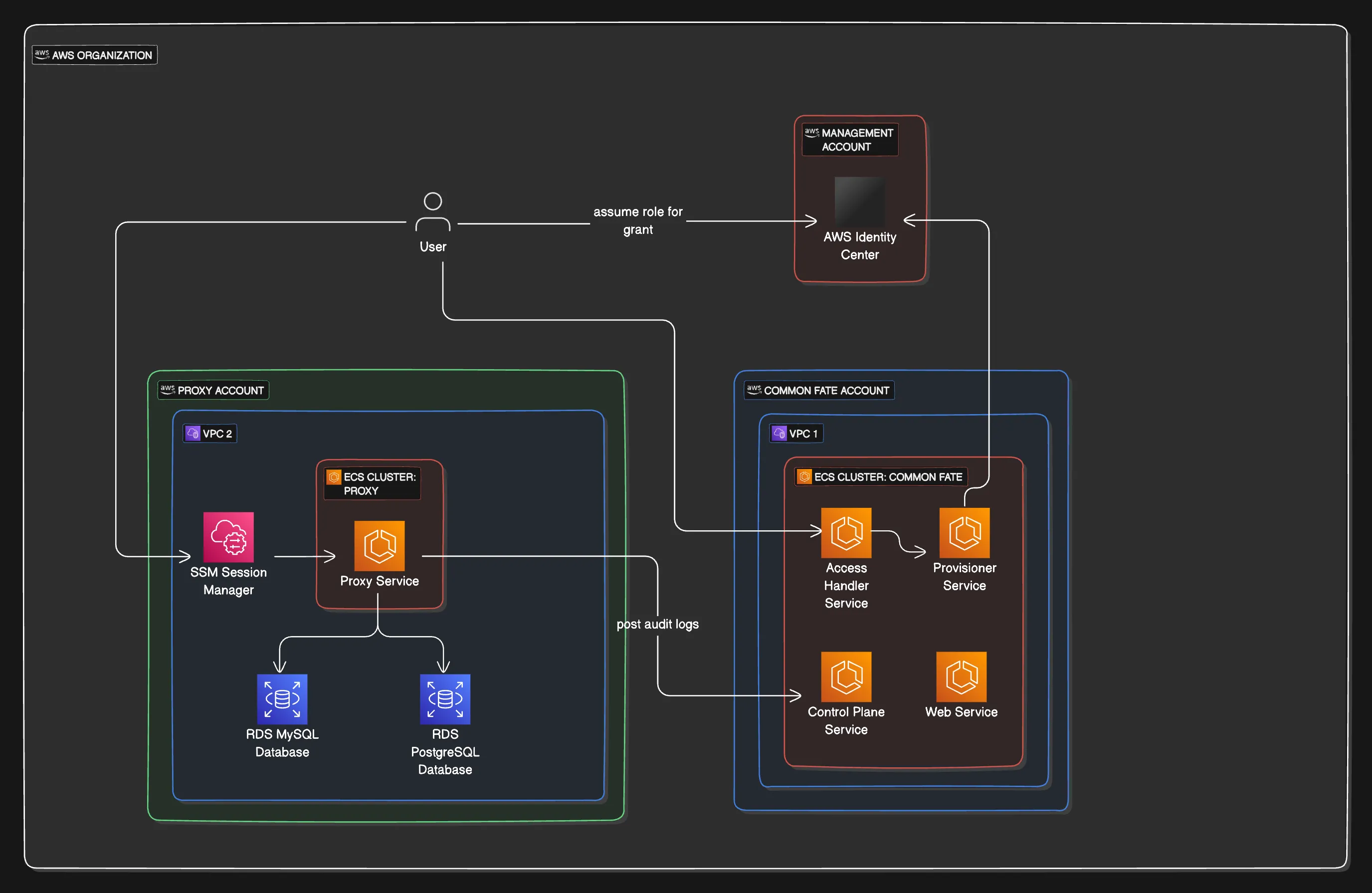Click AWS logo in Common Fate Account label
The width and height of the screenshot is (1372, 893).
tap(754, 389)
